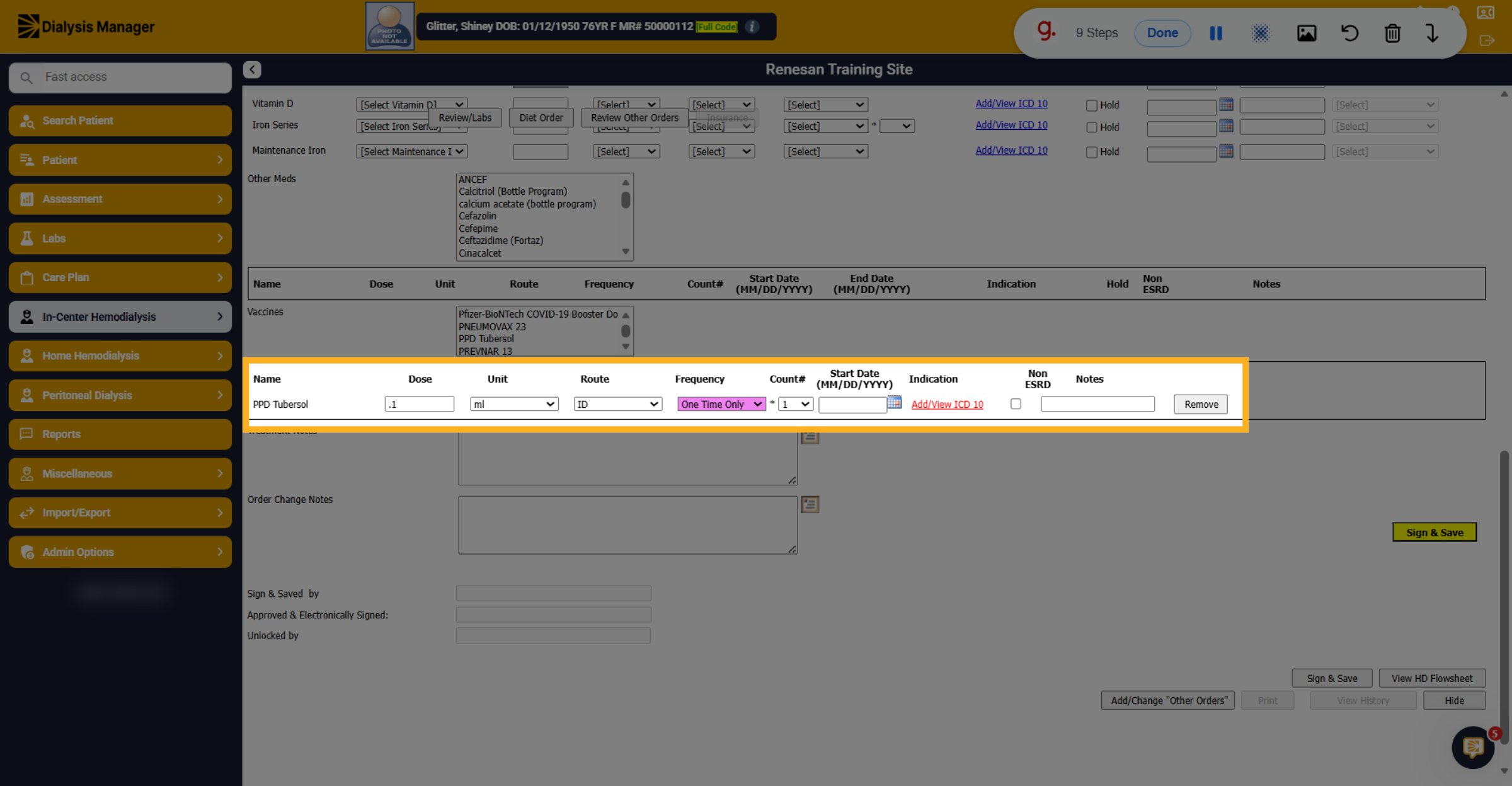This screenshot has width=1512, height=786.
Task: Click the Remove button for PPD Tubersol
Action: click(x=1201, y=404)
